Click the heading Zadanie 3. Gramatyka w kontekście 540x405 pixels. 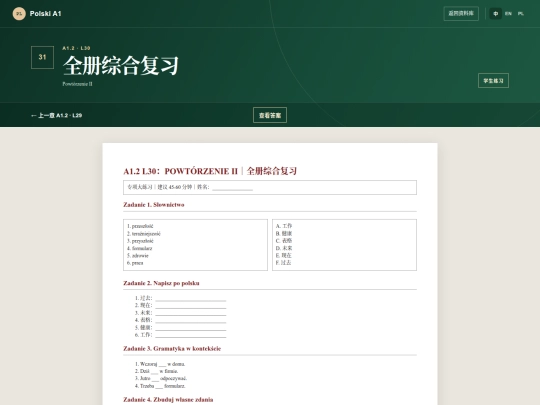(172, 349)
